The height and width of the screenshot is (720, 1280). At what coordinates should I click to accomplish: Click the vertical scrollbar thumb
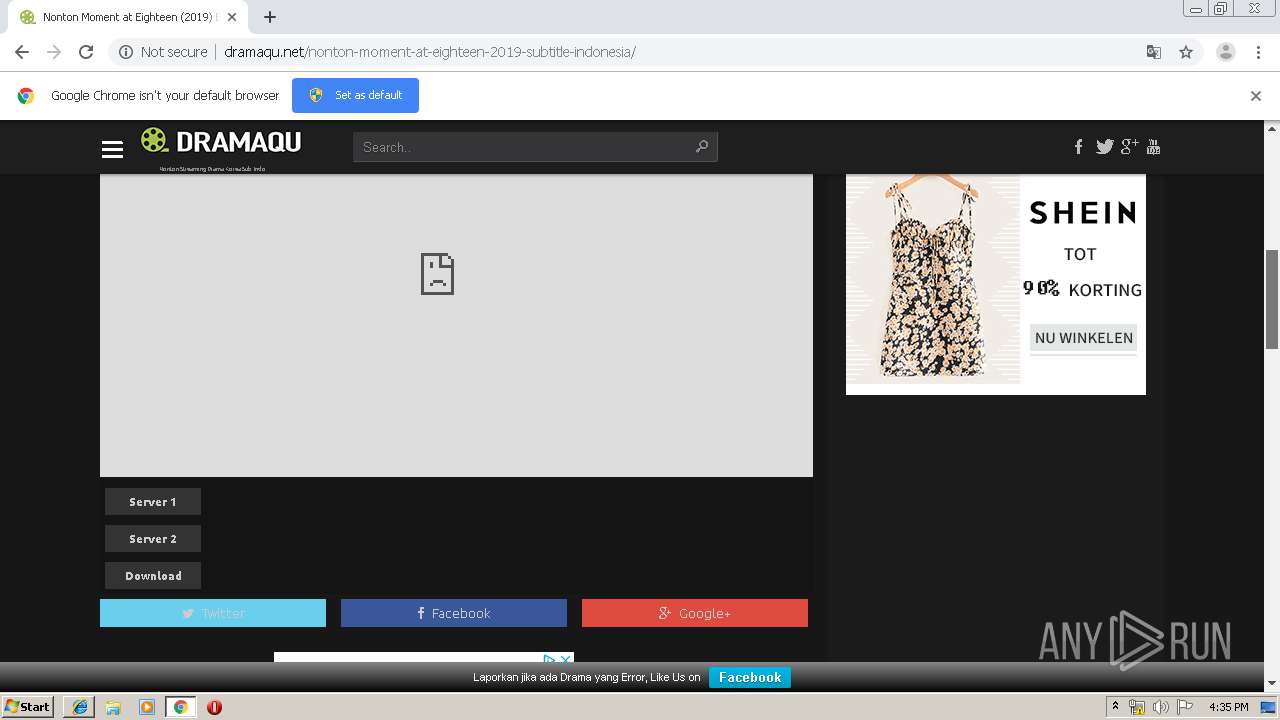pos(1272,299)
